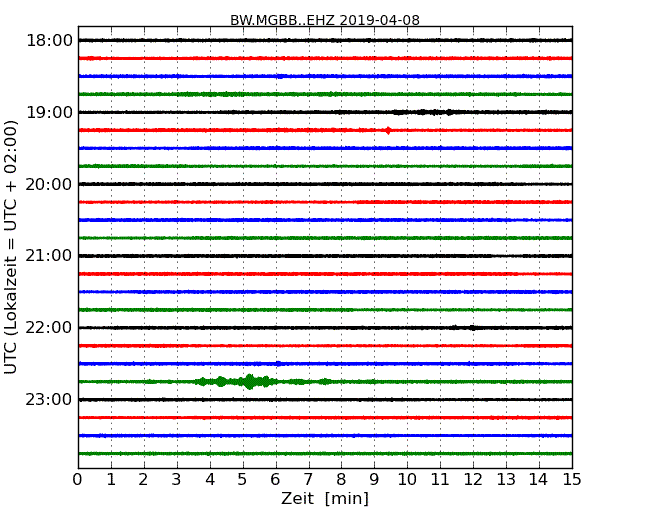Click x-axis tick label 13
The image size is (650, 520).
tap(506, 479)
